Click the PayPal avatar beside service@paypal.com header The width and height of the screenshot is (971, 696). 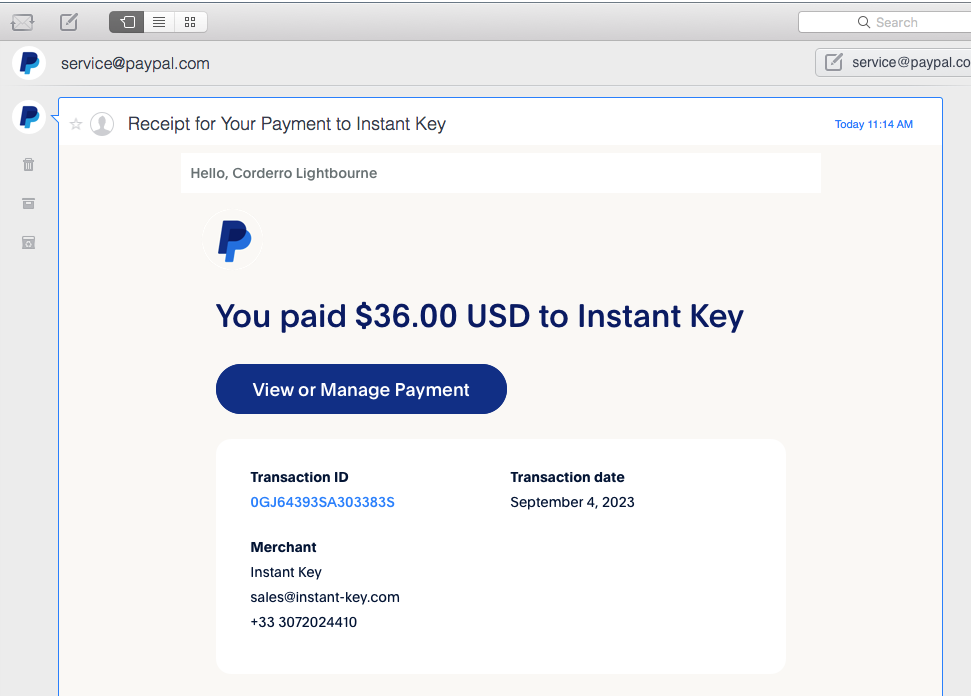point(29,63)
